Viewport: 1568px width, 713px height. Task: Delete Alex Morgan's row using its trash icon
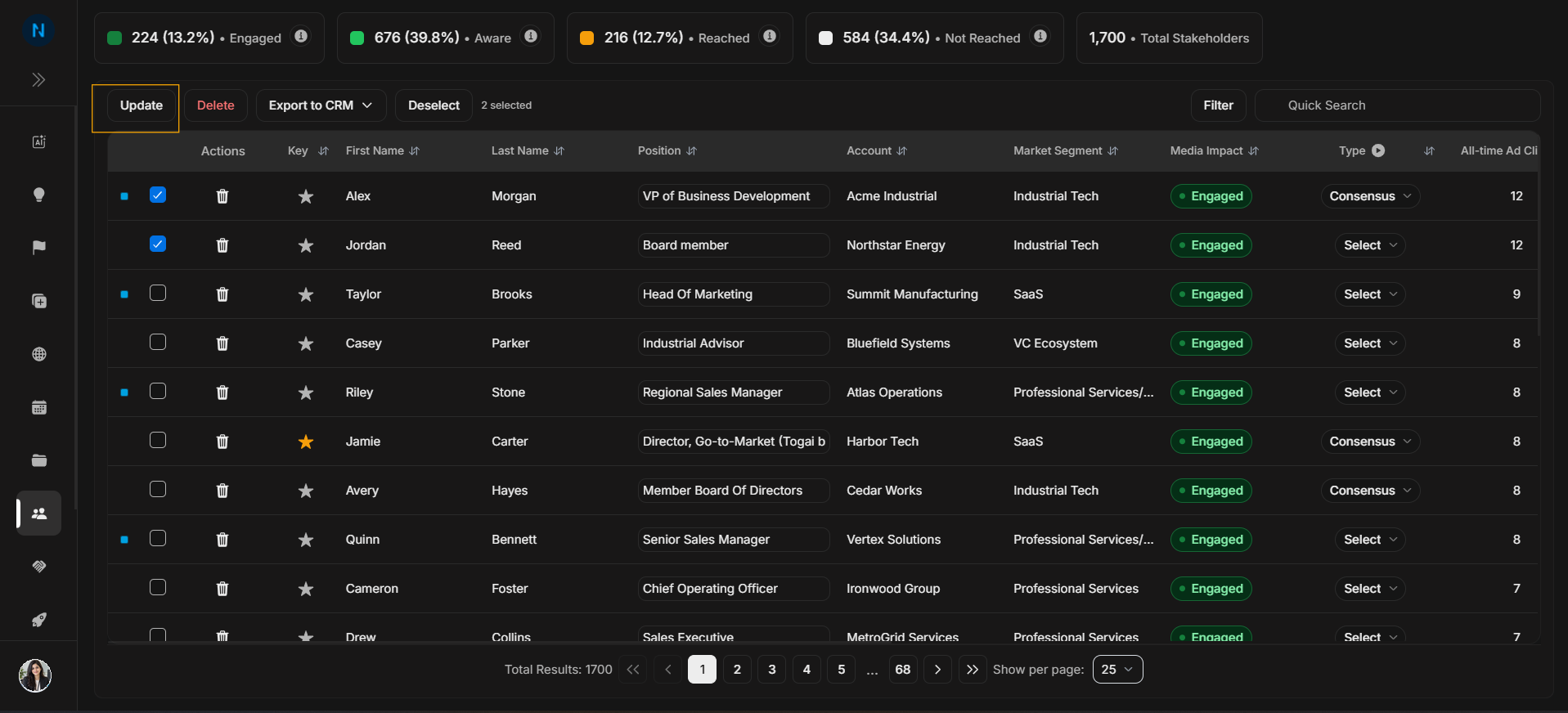[x=222, y=196]
